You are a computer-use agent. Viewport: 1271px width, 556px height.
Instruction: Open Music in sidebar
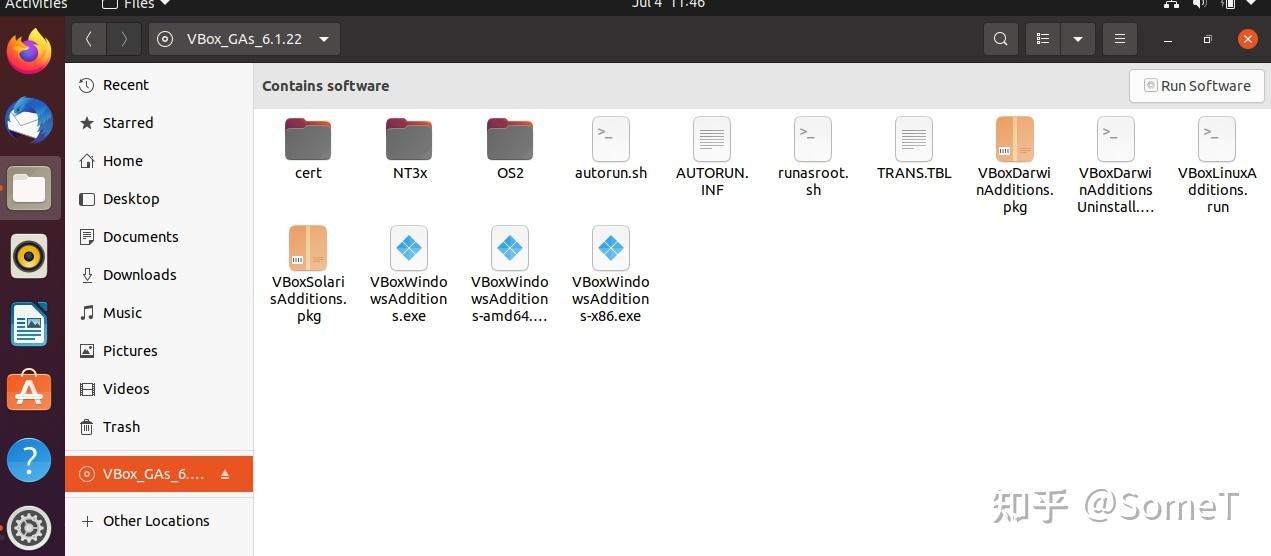click(159, 313)
